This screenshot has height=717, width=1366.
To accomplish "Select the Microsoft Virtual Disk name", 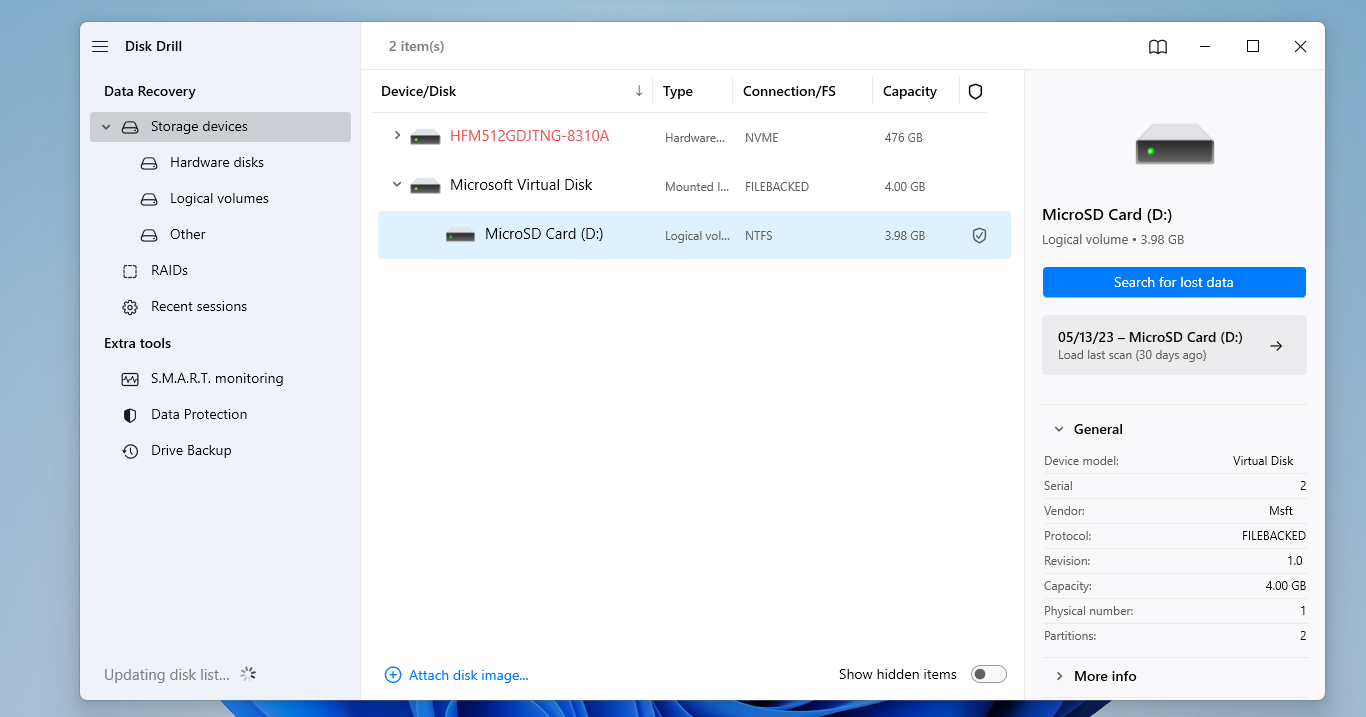I will [x=521, y=185].
